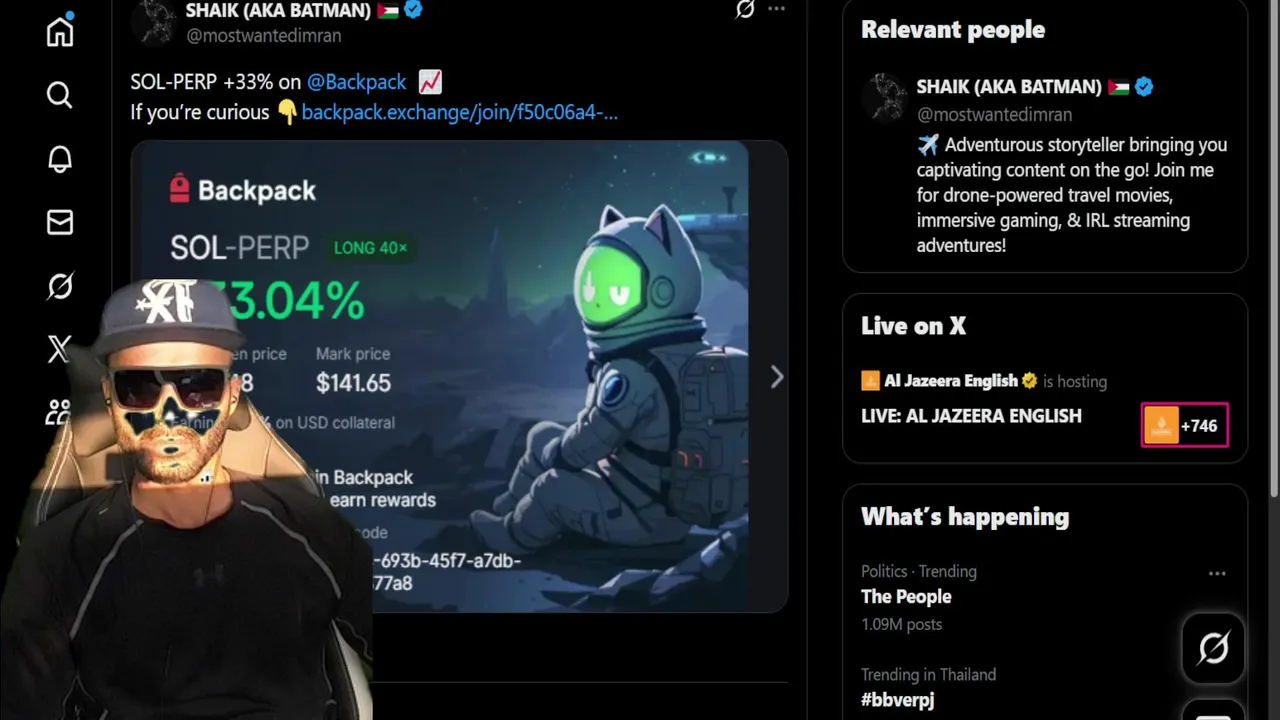
Task: Open Grok icon in left sidebar
Action: (x=60, y=286)
